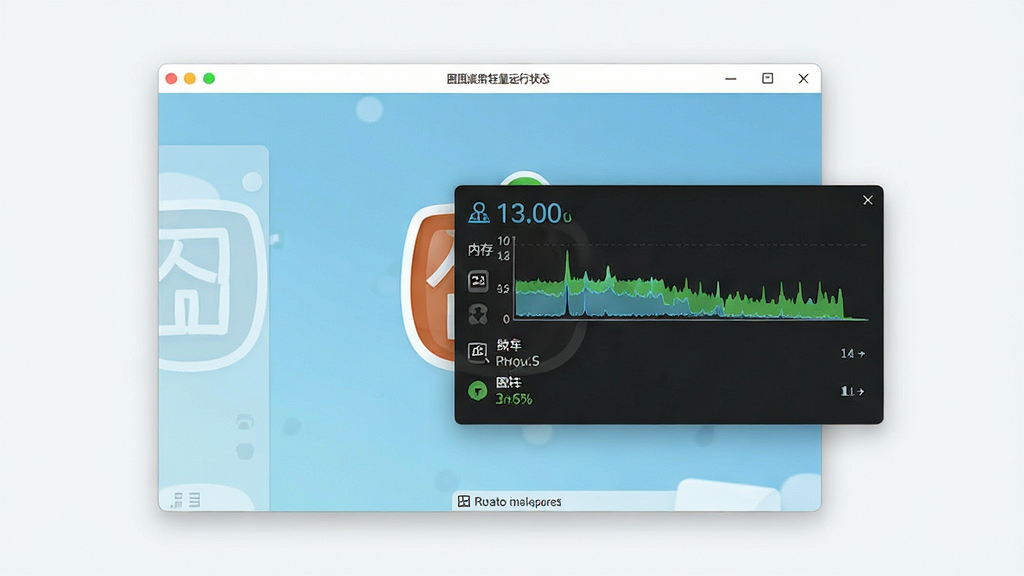This screenshot has width=1024, height=576.
Task: Click the icon left of the sidebar's three-line icon
Action: pos(176,500)
